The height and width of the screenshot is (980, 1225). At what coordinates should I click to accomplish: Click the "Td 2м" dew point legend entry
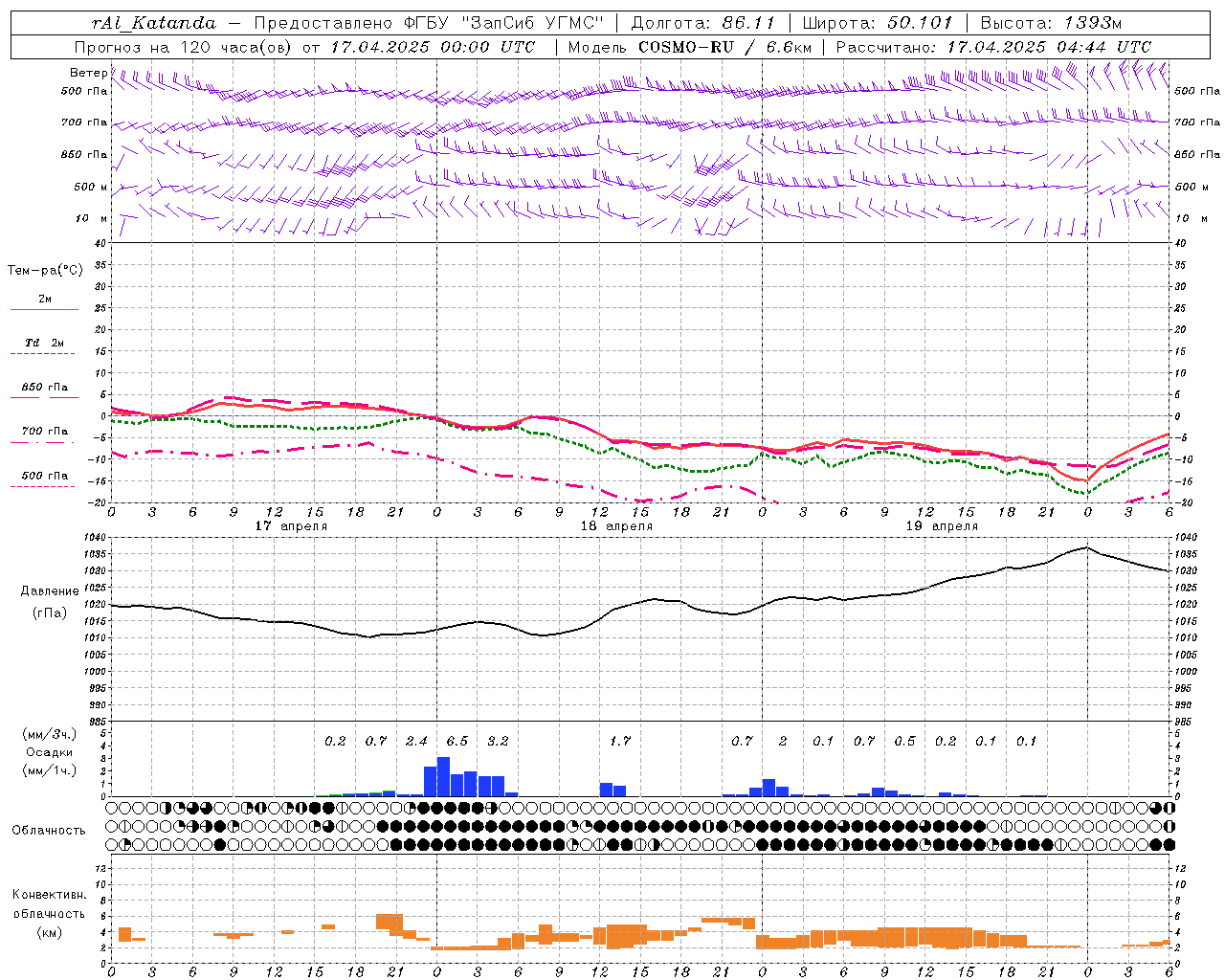click(x=45, y=343)
